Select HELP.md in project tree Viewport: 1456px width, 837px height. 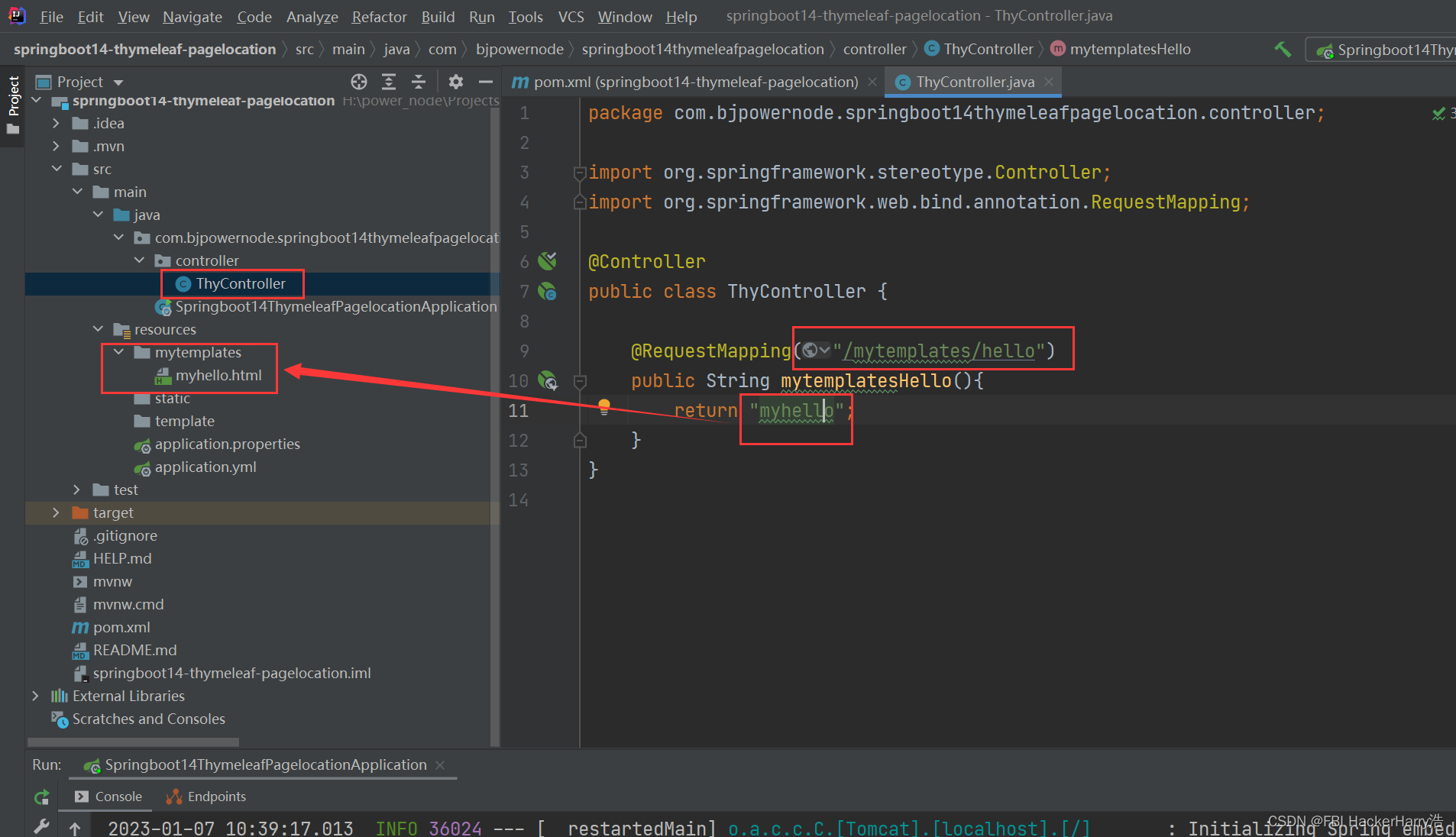pyautogui.click(x=122, y=558)
